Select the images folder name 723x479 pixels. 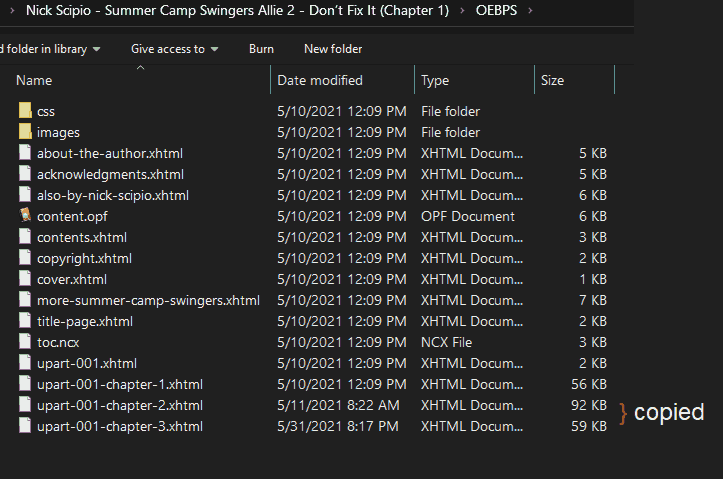pyautogui.click(x=58, y=132)
